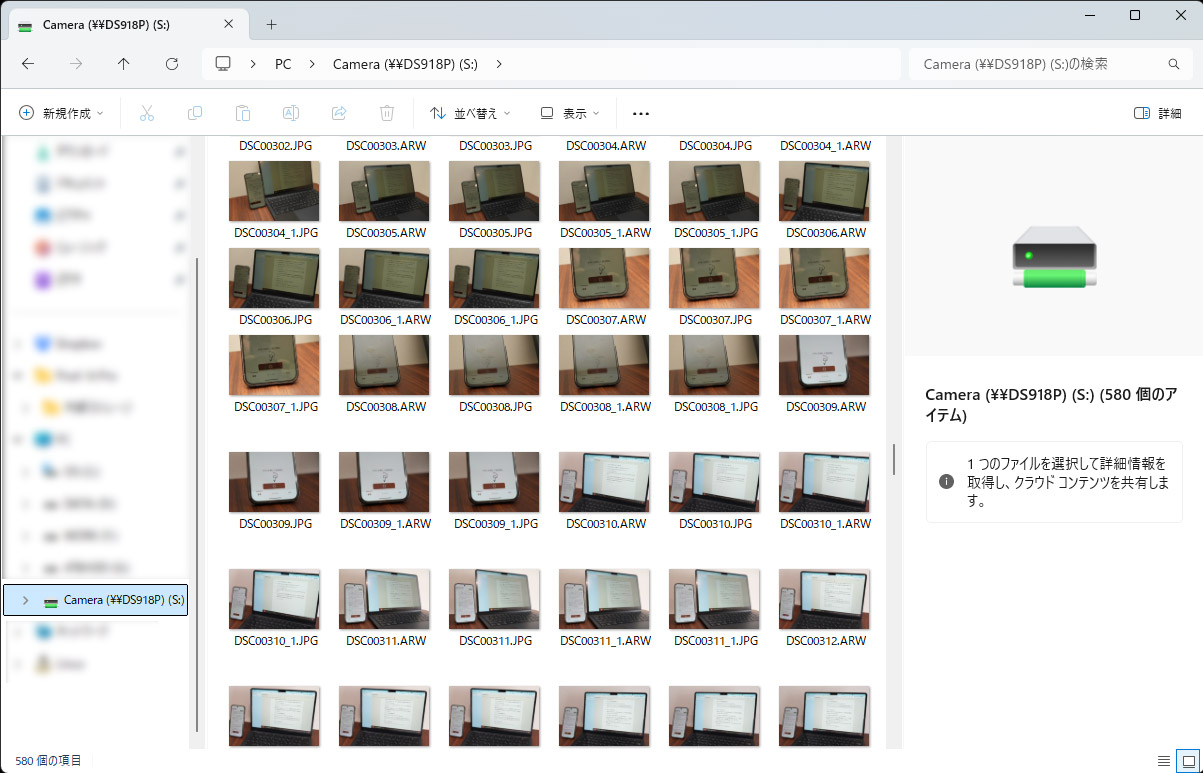Click the Delete trash can icon
1203x773 pixels.
(387, 113)
